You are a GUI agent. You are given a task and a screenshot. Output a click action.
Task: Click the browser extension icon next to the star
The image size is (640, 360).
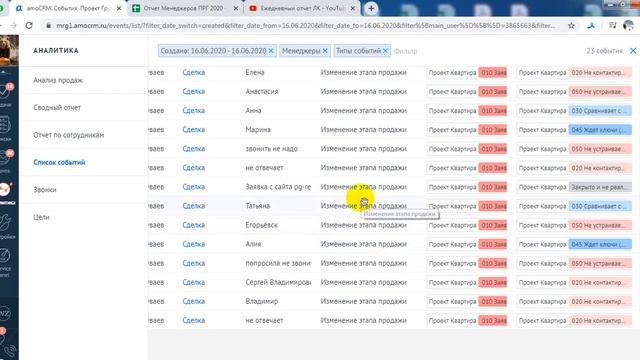[x=591, y=26]
